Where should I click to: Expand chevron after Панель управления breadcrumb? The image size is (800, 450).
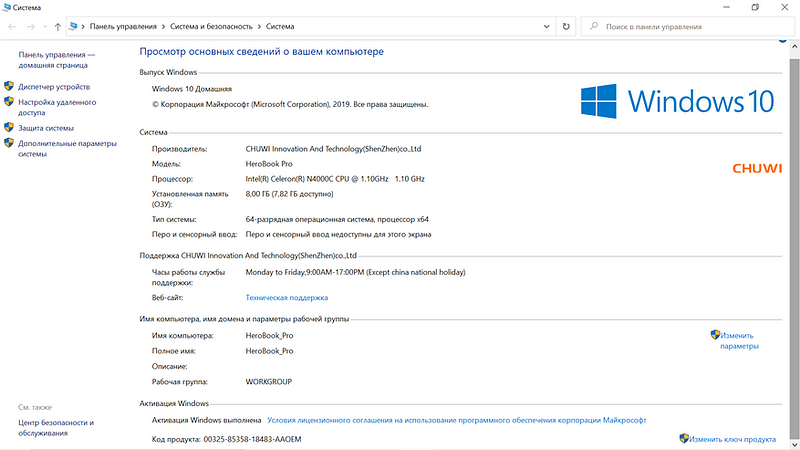click(x=163, y=27)
